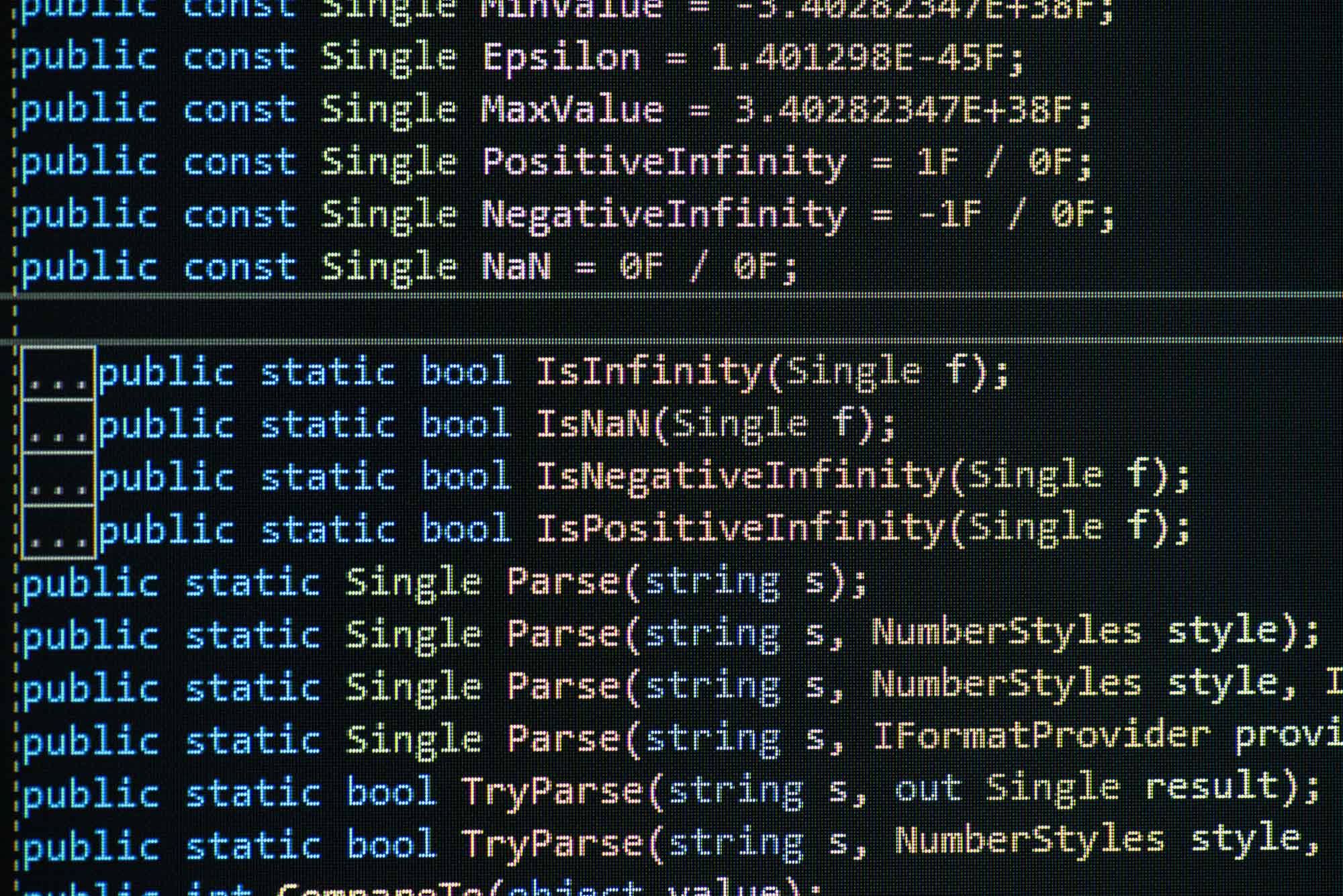
Task: Expand the collapsed block before IsInfinity
Action: pos(58,373)
